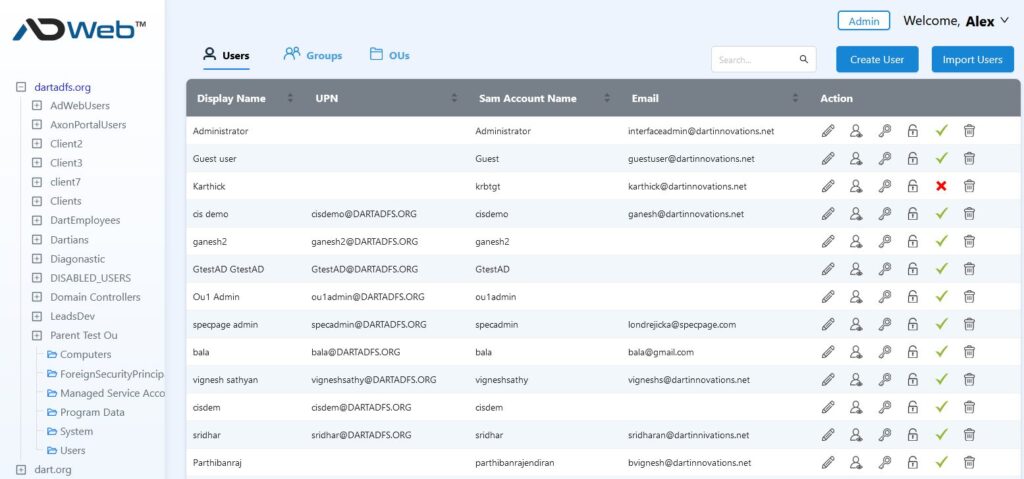Click Sam Account Name krbtgt

[x=488, y=186]
